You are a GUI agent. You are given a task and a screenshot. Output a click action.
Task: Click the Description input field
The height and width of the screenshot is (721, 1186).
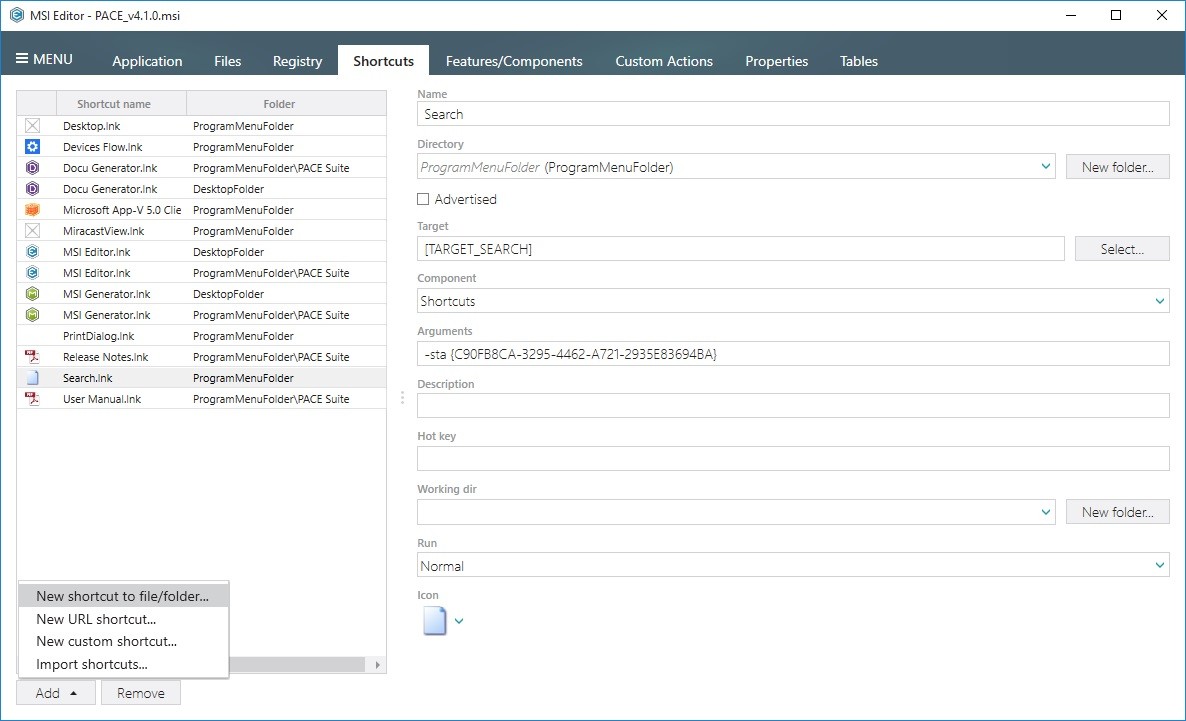793,406
